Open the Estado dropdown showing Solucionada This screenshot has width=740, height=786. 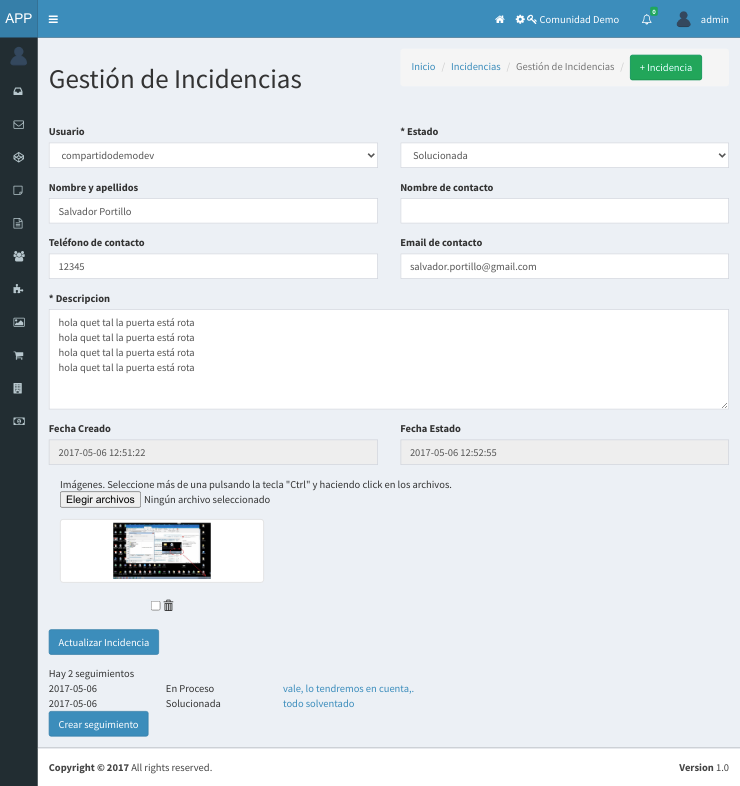pyautogui.click(x=564, y=155)
